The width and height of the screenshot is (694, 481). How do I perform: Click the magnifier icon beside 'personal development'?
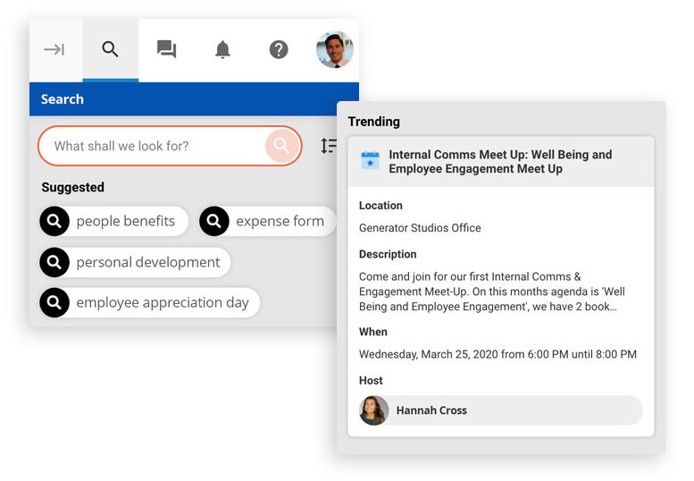click(x=54, y=262)
